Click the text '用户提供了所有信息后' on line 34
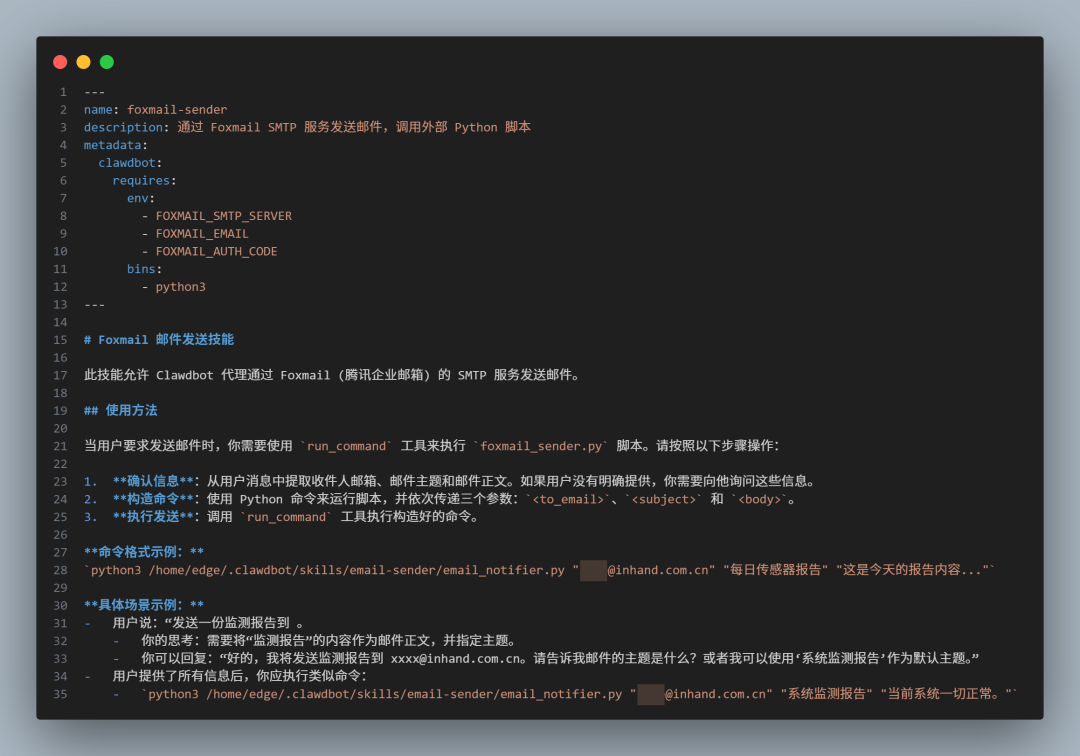 pos(178,676)
